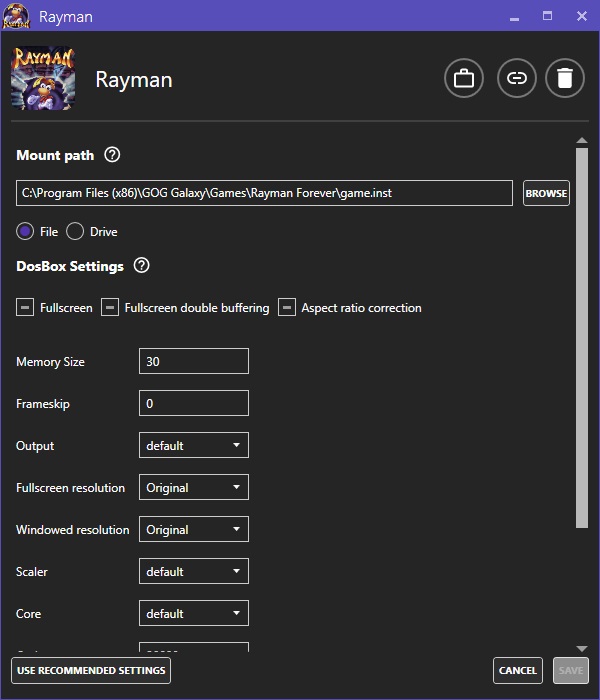Click the SAVE button
The height and width of the screenshot is (700, 600).
pos(571,671)
